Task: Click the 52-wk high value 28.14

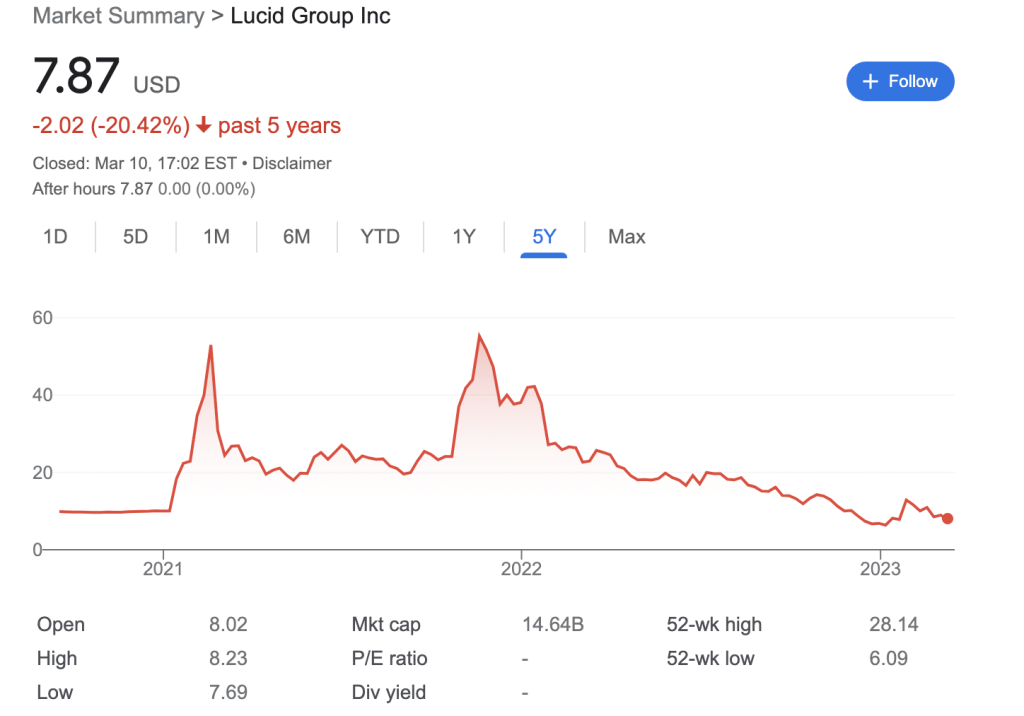Action: pos(894,625)
